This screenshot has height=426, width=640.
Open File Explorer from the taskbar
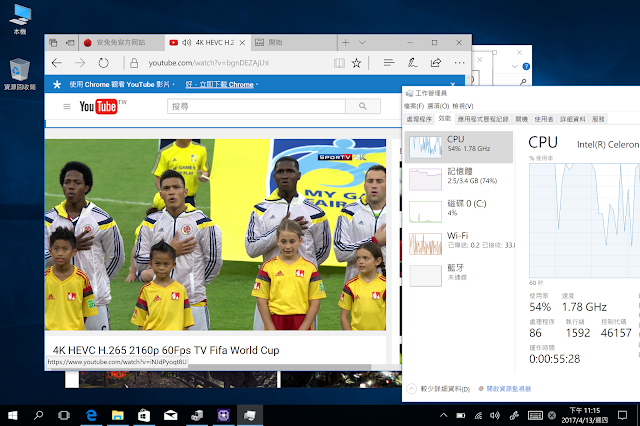[118, 415]
